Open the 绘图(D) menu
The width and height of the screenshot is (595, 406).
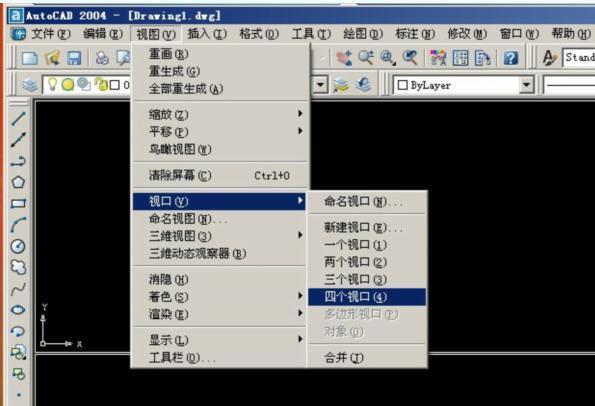click(x=363, y=34)
